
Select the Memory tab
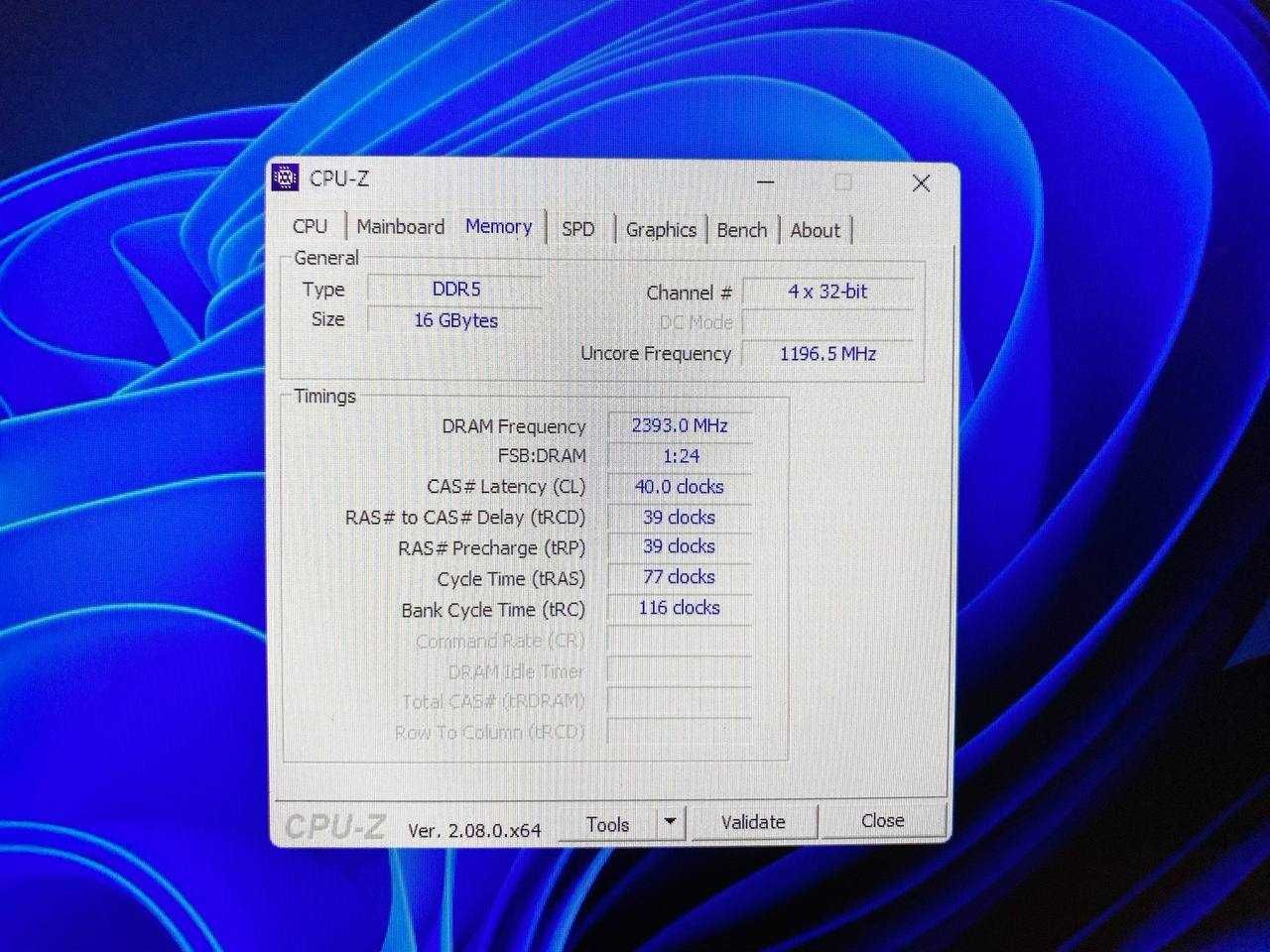pos(498,226)
